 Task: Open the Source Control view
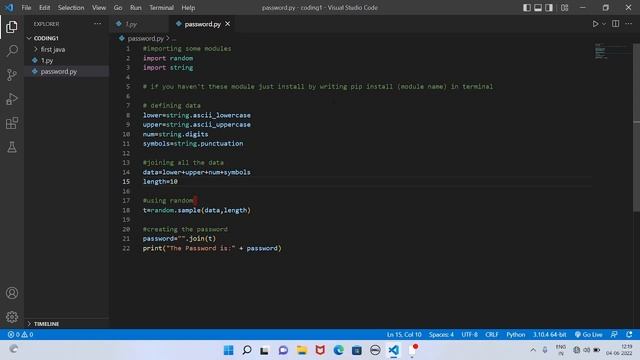[12, 75]
